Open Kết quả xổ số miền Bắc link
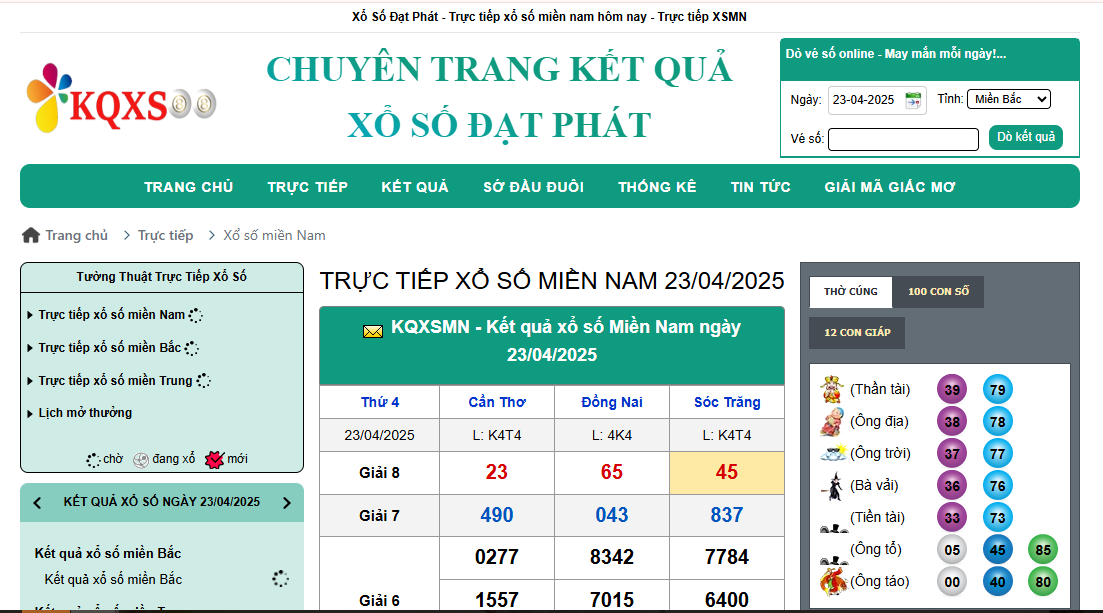This screenshot has width=1103, height=613. pyautogui.click(x=113, y=579)
